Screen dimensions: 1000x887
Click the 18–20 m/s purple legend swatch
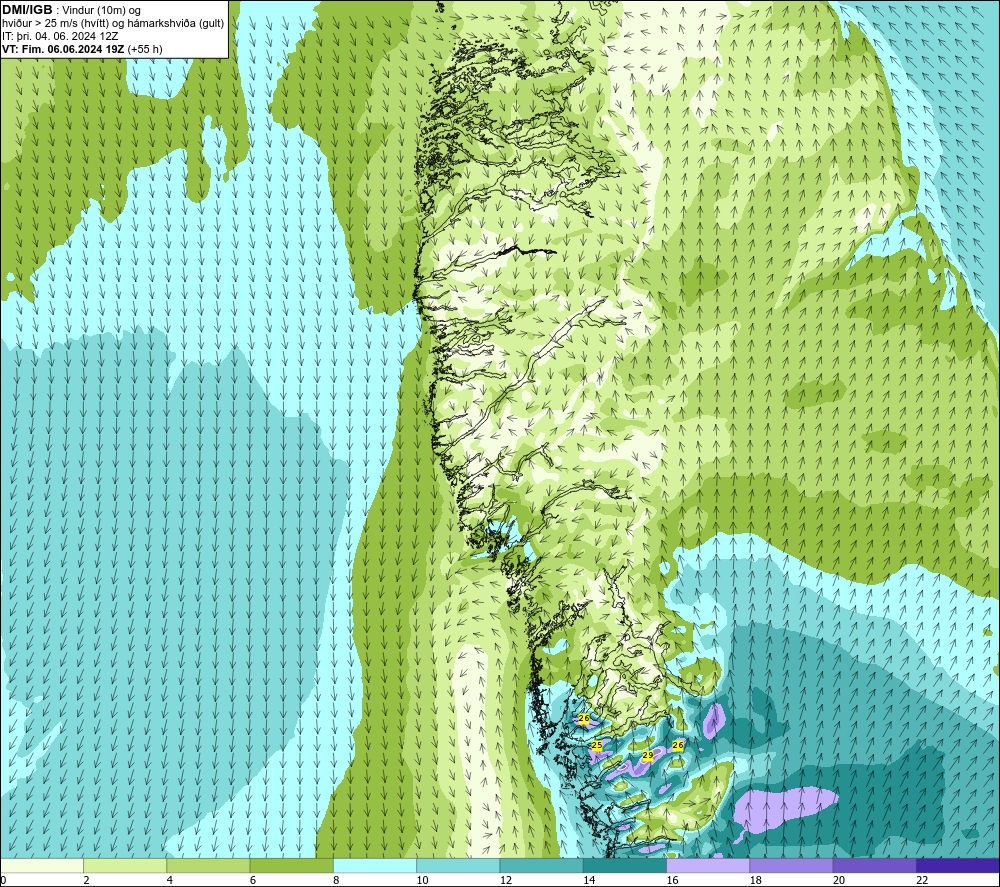point(791,866)
